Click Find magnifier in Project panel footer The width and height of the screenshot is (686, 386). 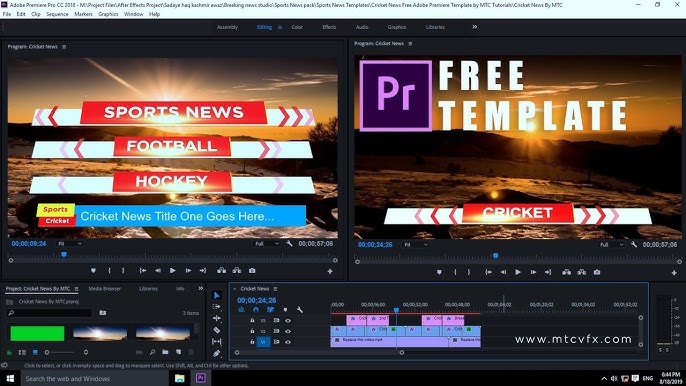(152, 352)
